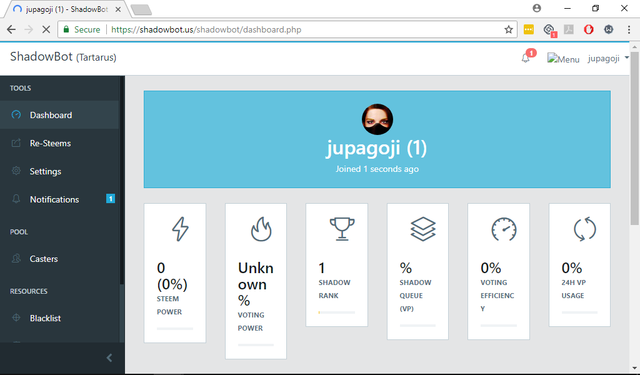
Task: Open the header notification bell
Action: point(526,58)
